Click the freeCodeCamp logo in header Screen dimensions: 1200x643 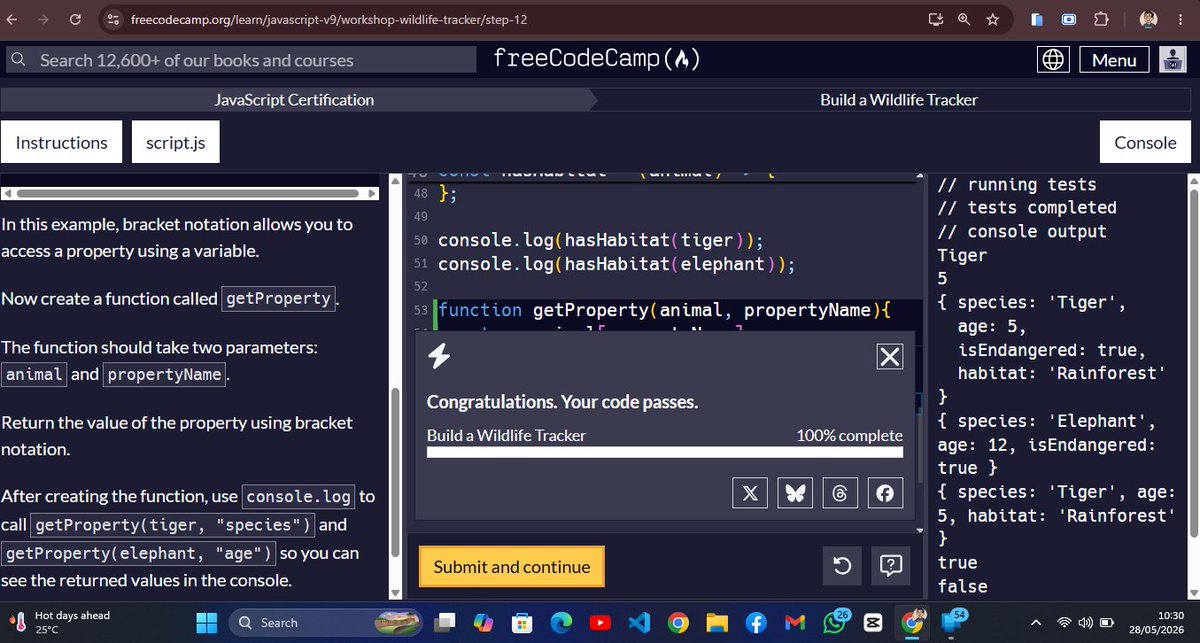596,60
